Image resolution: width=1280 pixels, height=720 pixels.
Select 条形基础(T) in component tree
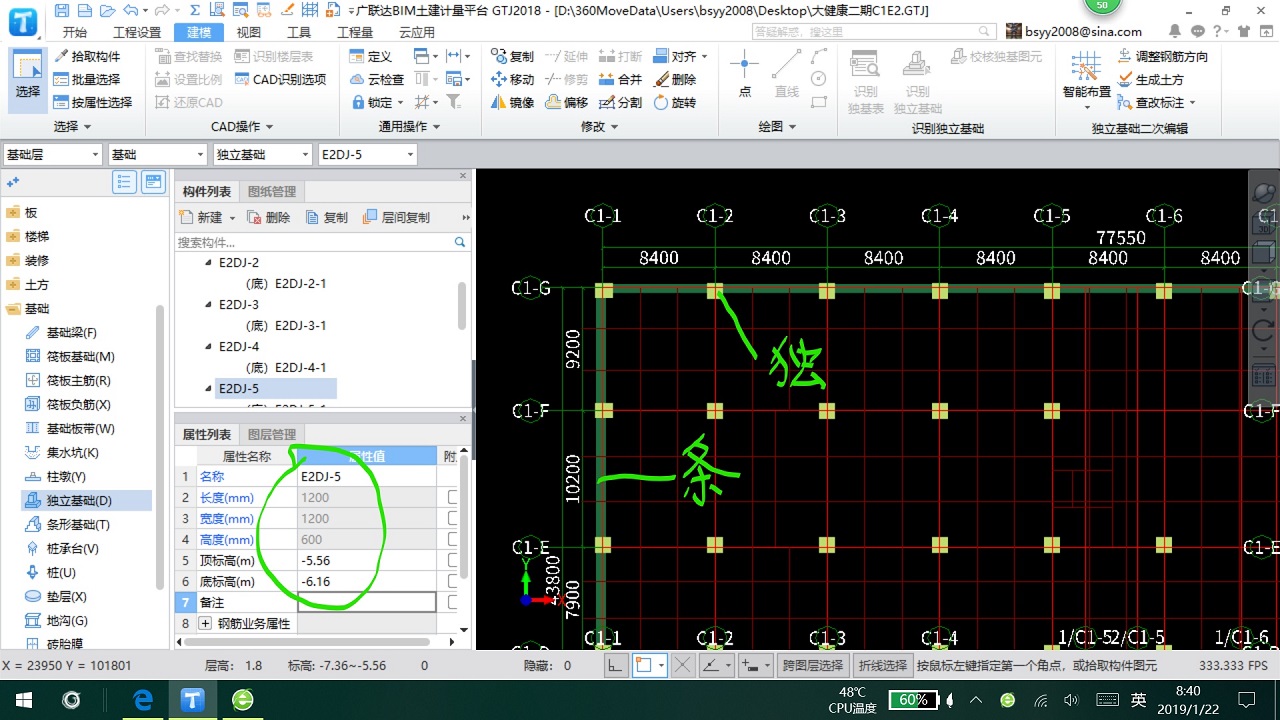(x=67, y=525)
